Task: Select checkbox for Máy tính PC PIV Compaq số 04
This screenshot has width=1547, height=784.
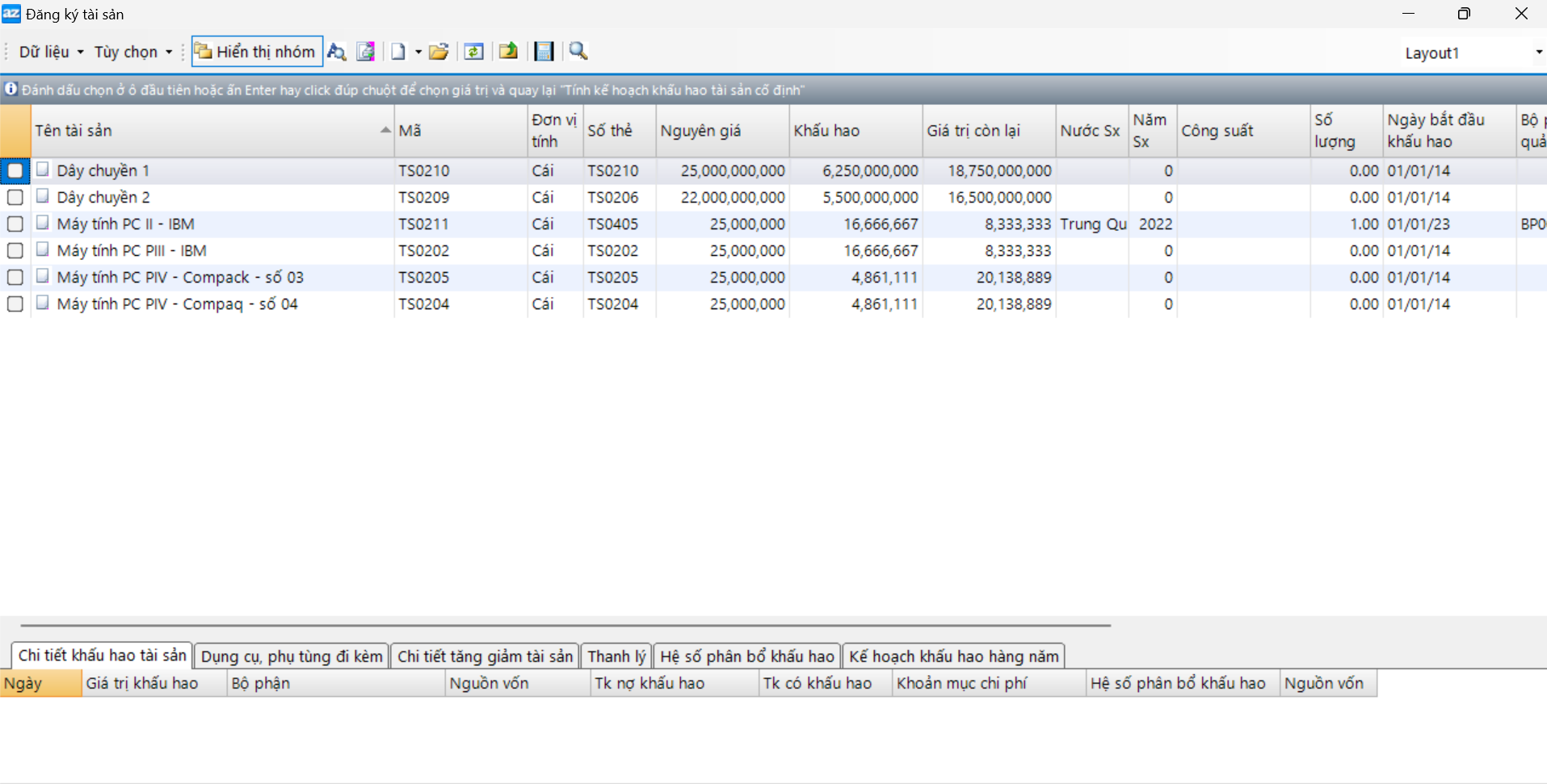Action: click(15, 304)
